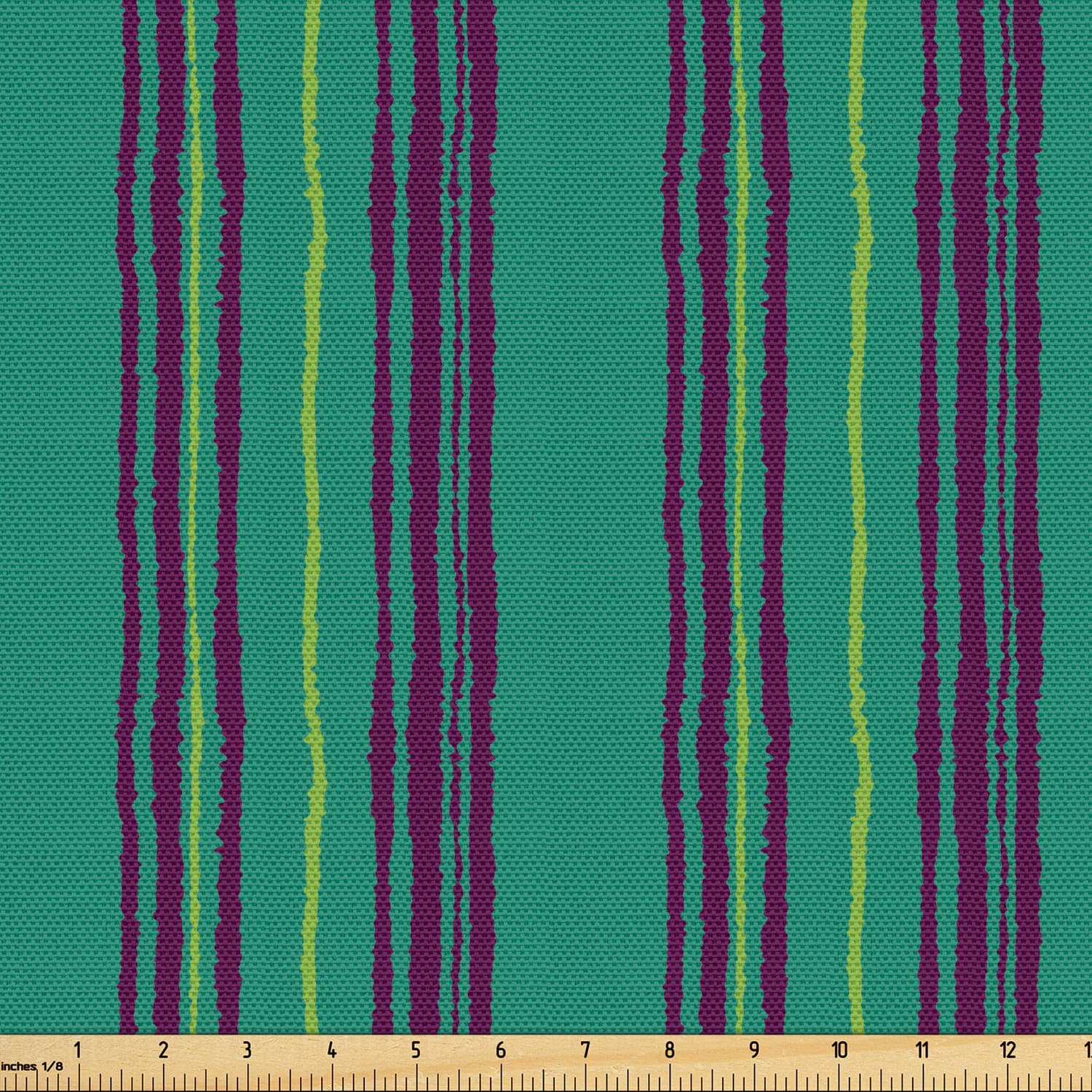The width and height of the screenshot is (1092, 1092).
Task: Click the ruler number 3
Action: point(247,1050)
